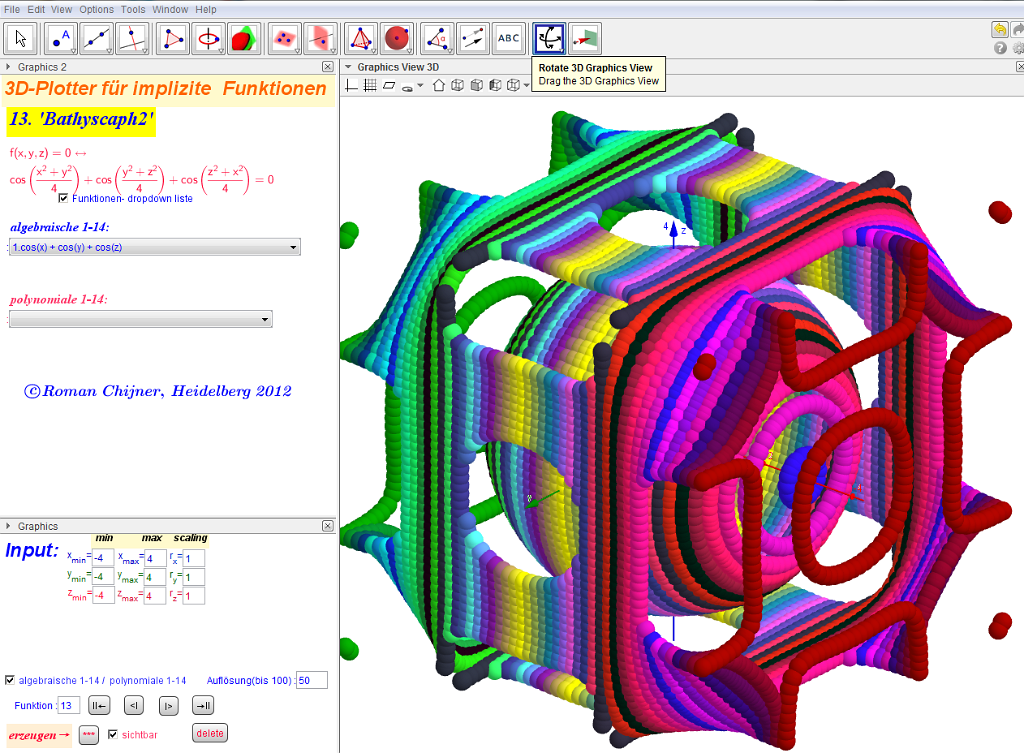Select the ABC text tool
Viewport: 1024px width, 753px height.
tap(509, 38)
